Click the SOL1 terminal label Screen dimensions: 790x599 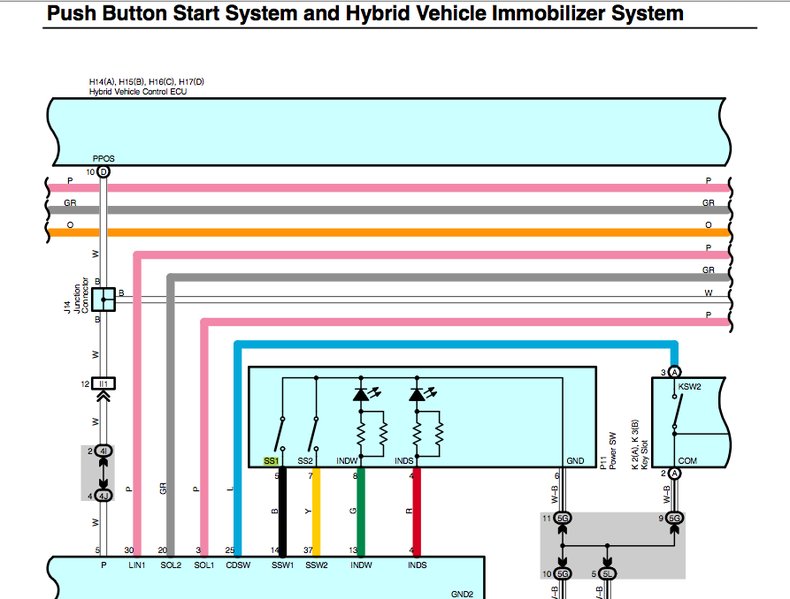(204, 565)
